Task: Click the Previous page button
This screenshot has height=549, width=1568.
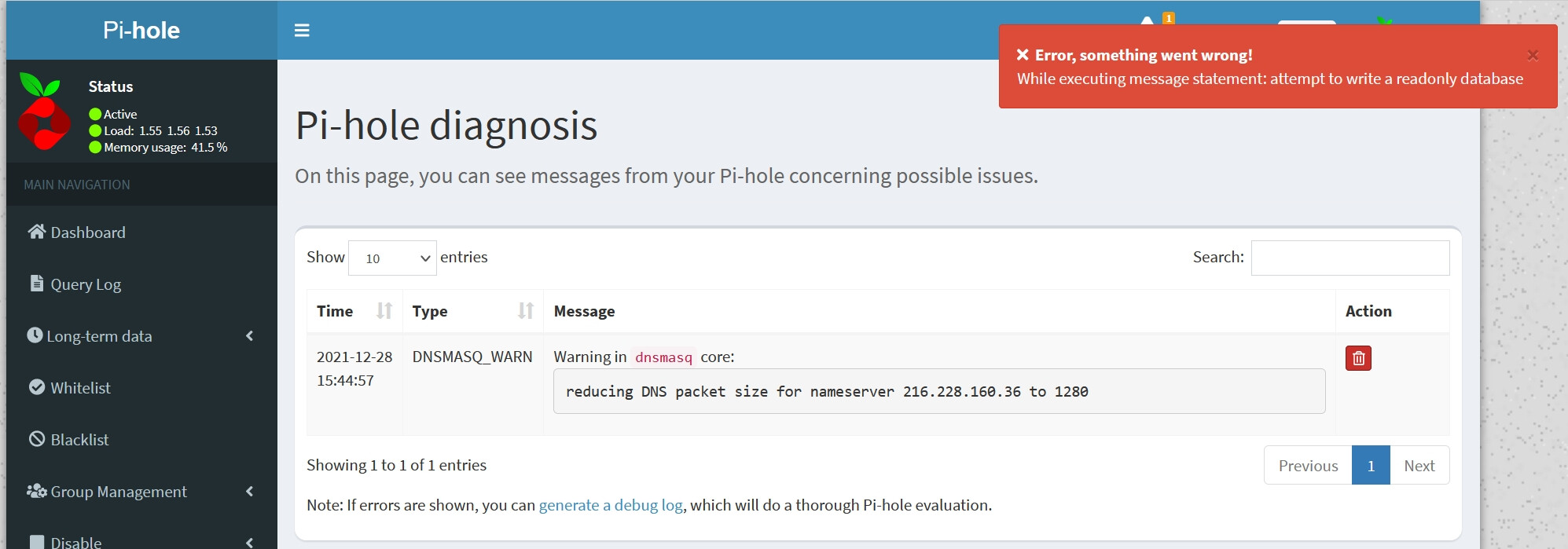Action: coord(1308,466)
